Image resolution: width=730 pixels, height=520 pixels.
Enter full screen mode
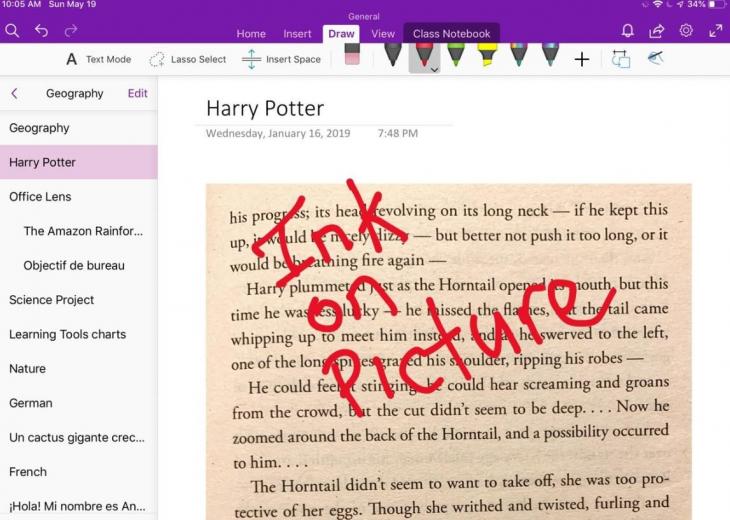pyautogui.click(x=716, y=31)
